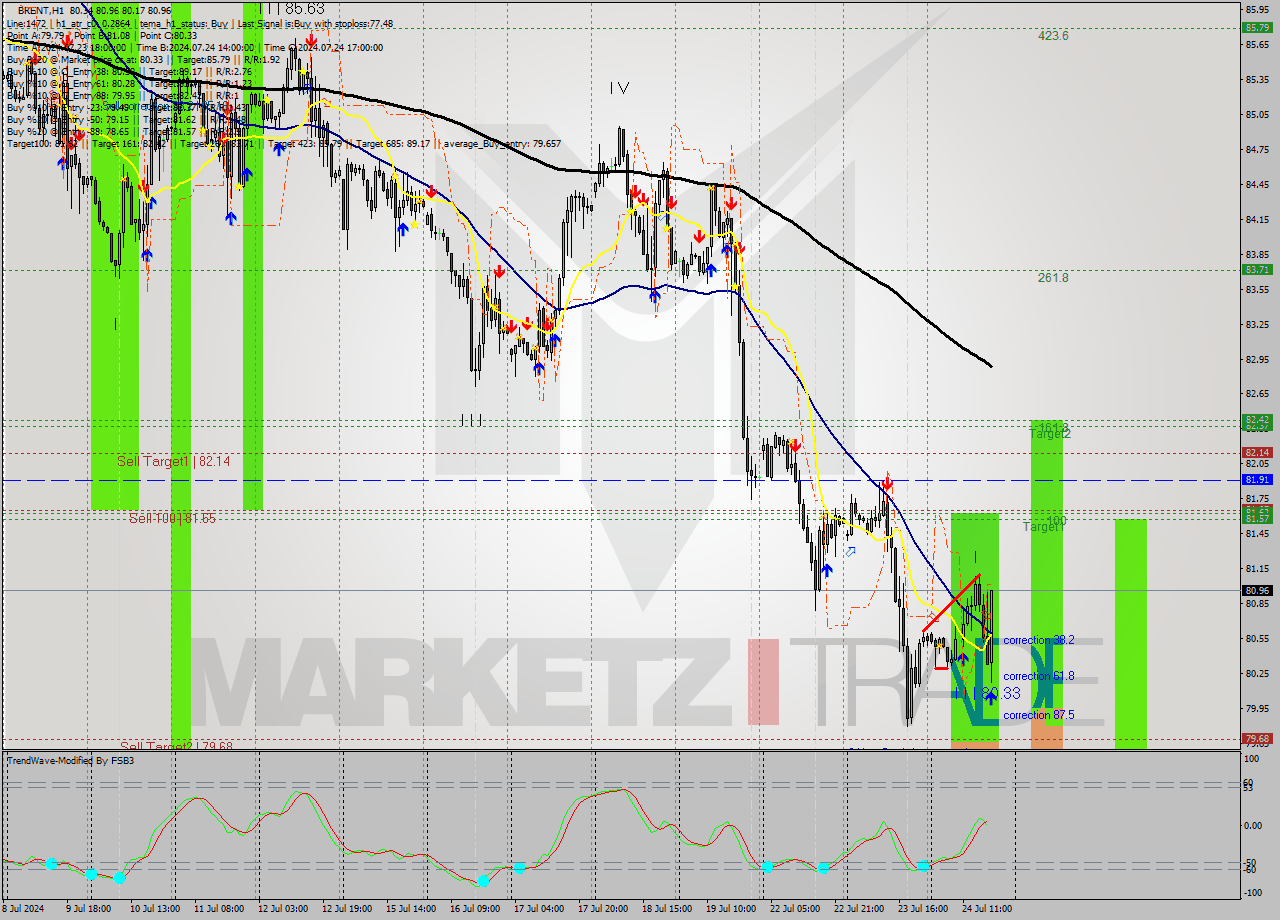Click the Target2 label
This screenshot has width=1280, height=920.
click(x=1050, y=434)
